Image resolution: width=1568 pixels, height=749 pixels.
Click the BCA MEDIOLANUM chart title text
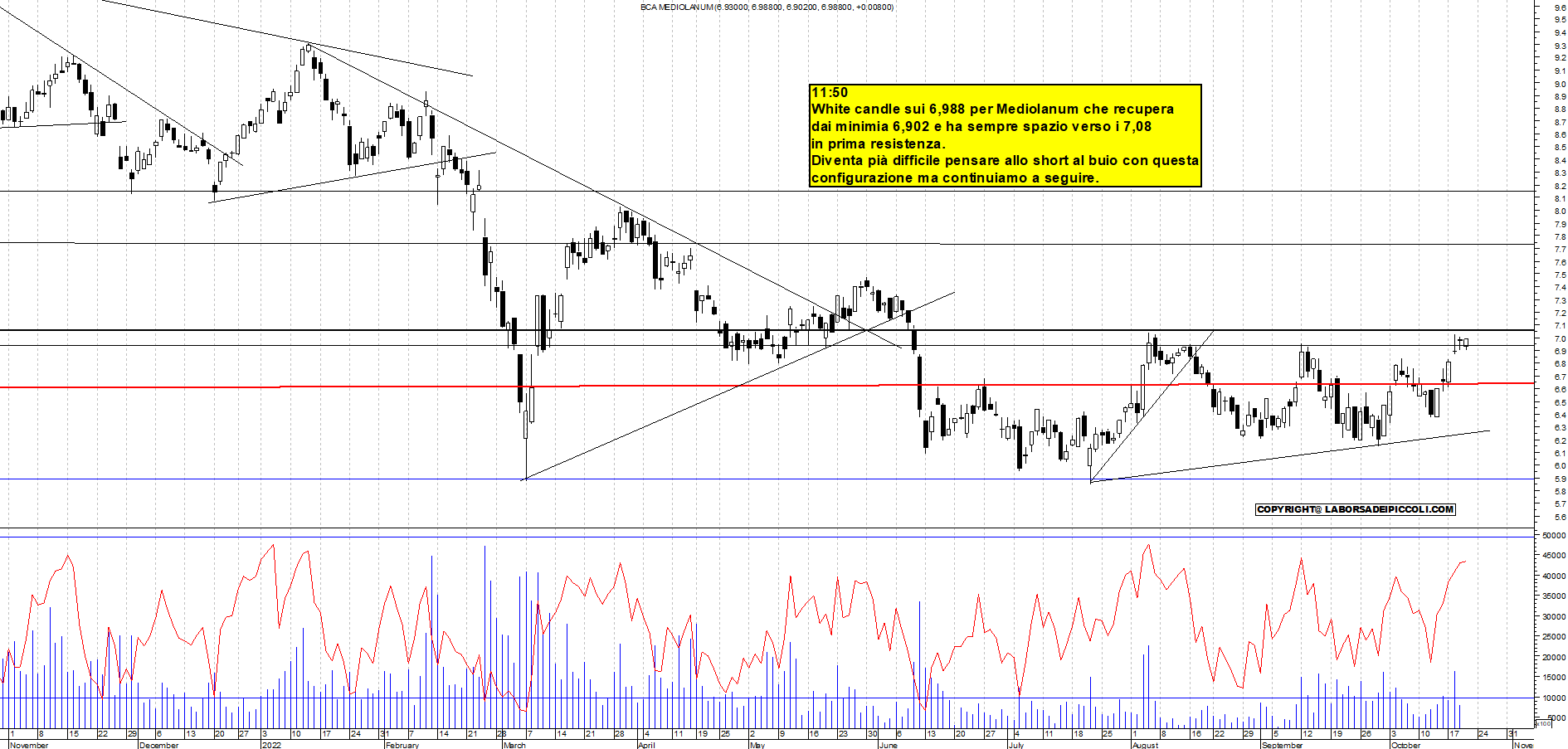tap(767, 7)
